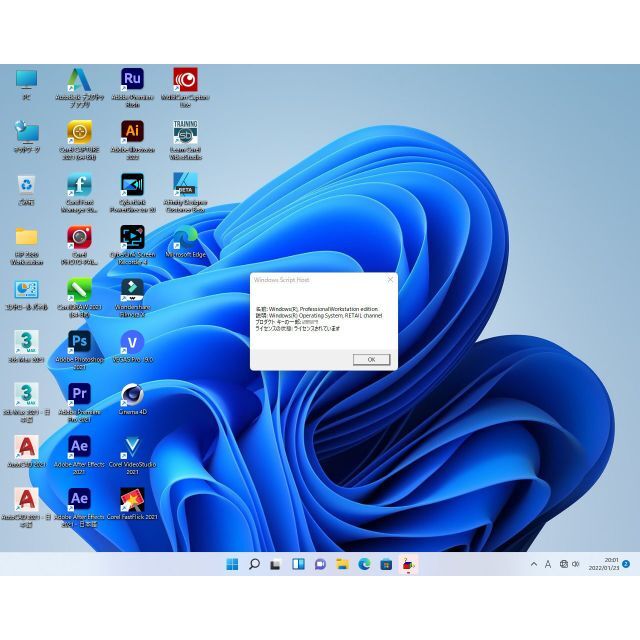This screenshot has width=640, height=640.
Task: Open Affinity Designer Beta shortcut
Action: click(x=185, y=193)
